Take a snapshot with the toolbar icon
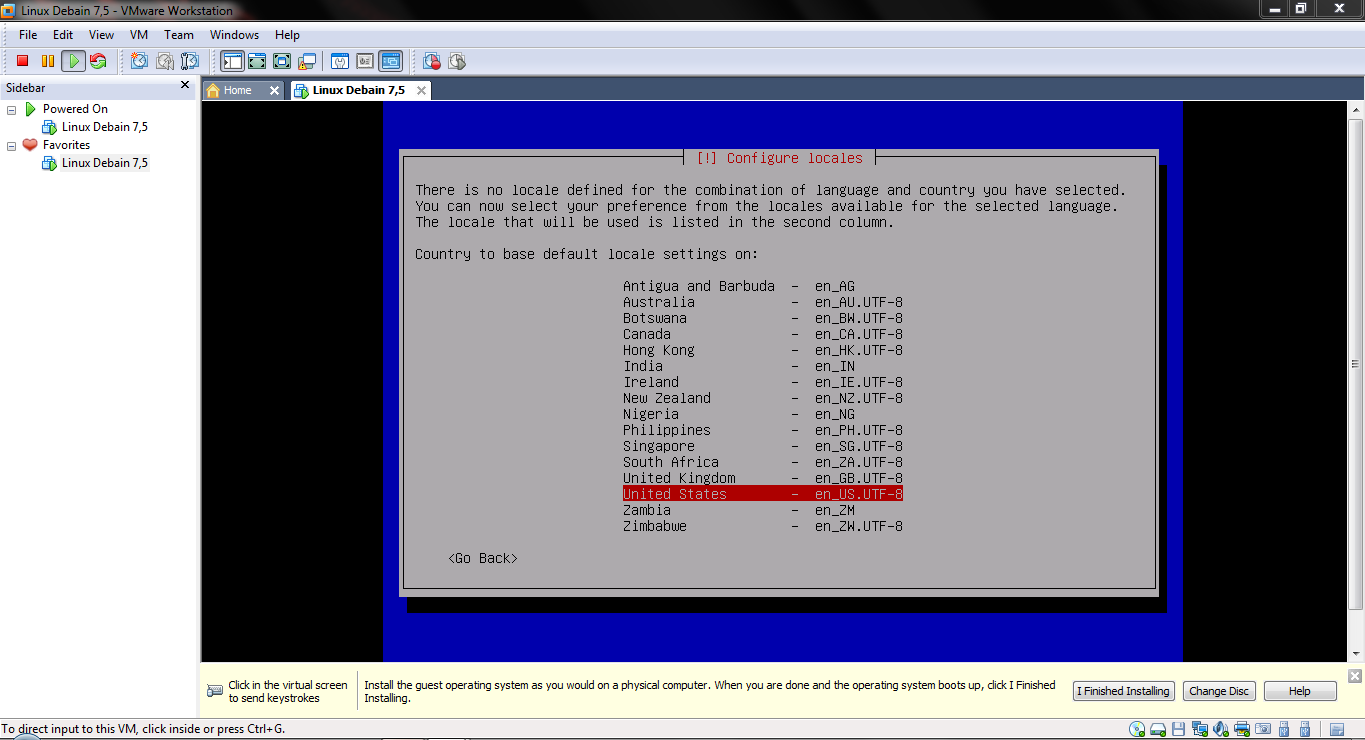This screenshot has width=1365, height=740. pos(139,61)
